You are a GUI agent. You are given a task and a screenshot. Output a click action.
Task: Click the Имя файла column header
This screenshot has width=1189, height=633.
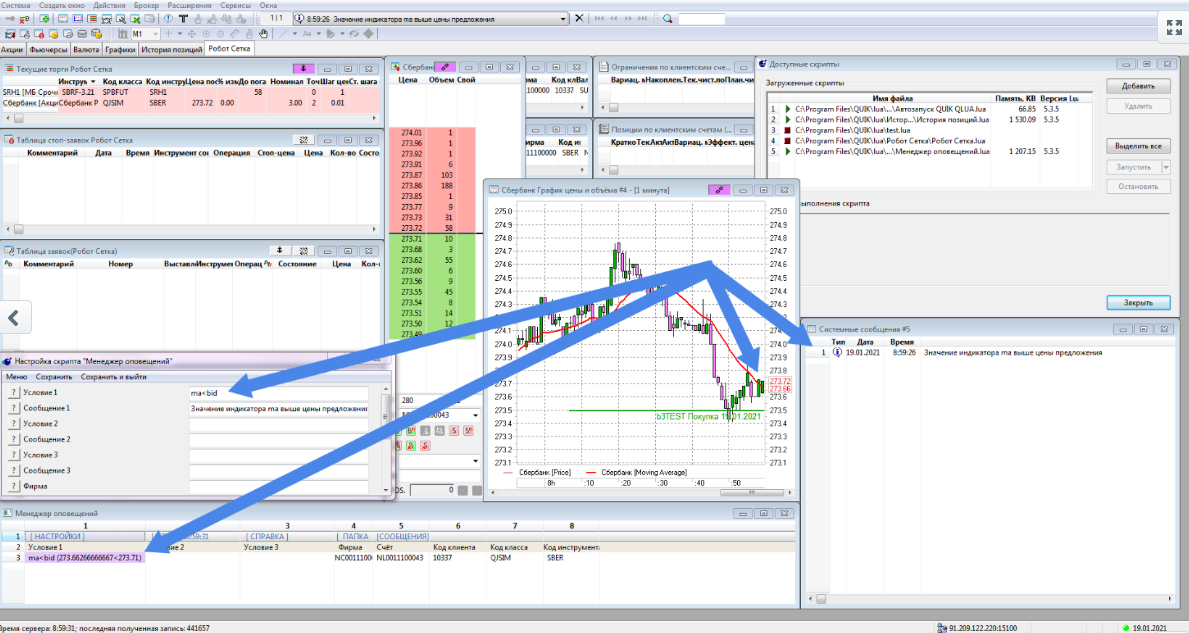point(892,98)
